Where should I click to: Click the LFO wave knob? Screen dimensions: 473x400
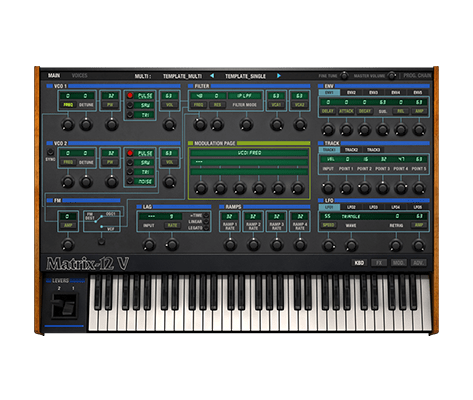coord(351,245)
